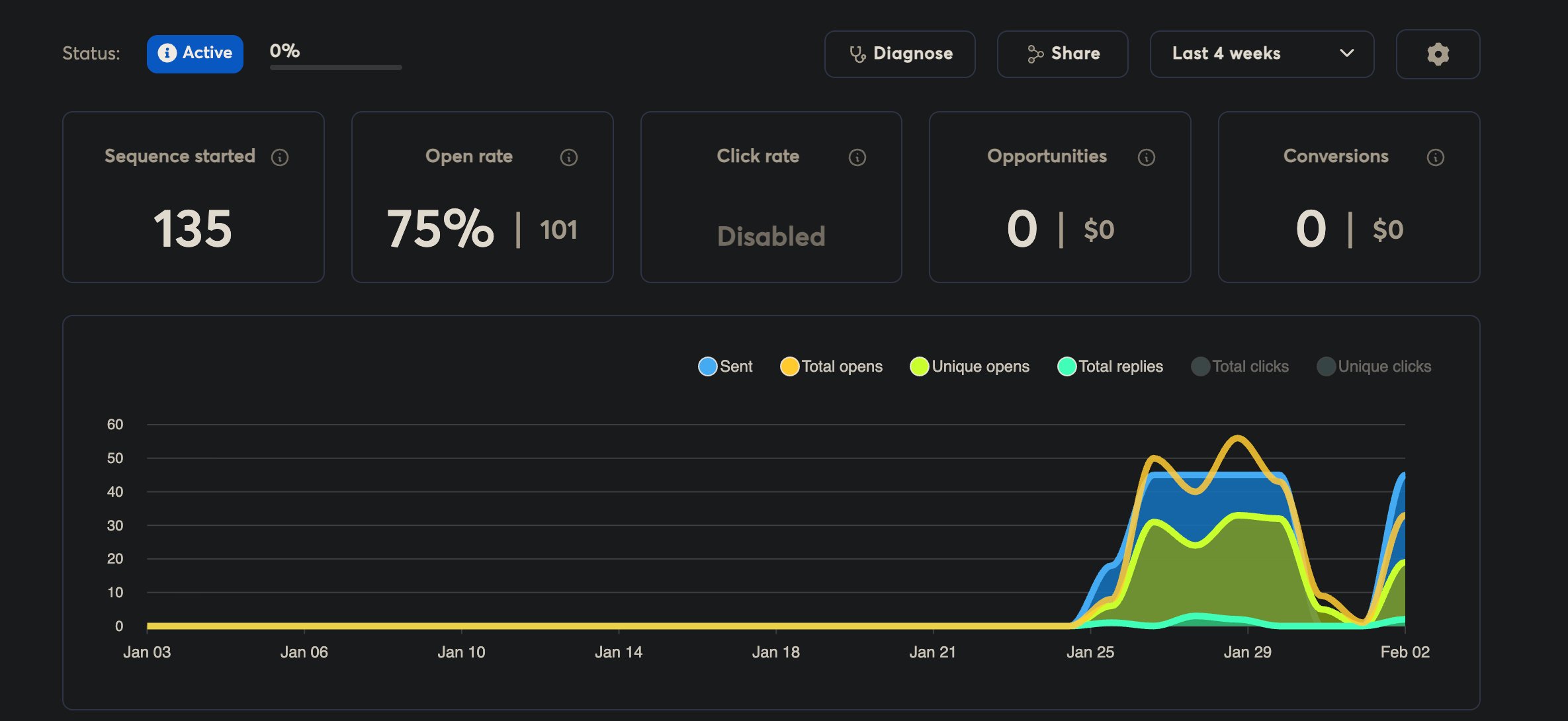Click the share nodes icon

coord(1035,54)
